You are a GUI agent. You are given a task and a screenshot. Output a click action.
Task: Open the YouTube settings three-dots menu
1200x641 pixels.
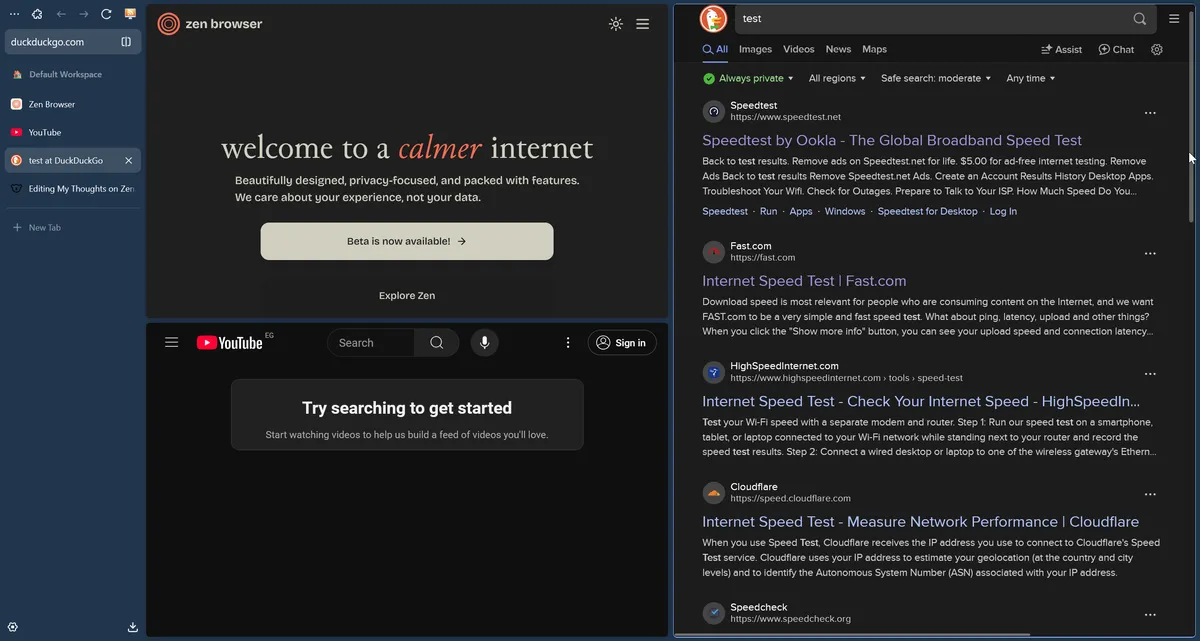coord(568,343)
